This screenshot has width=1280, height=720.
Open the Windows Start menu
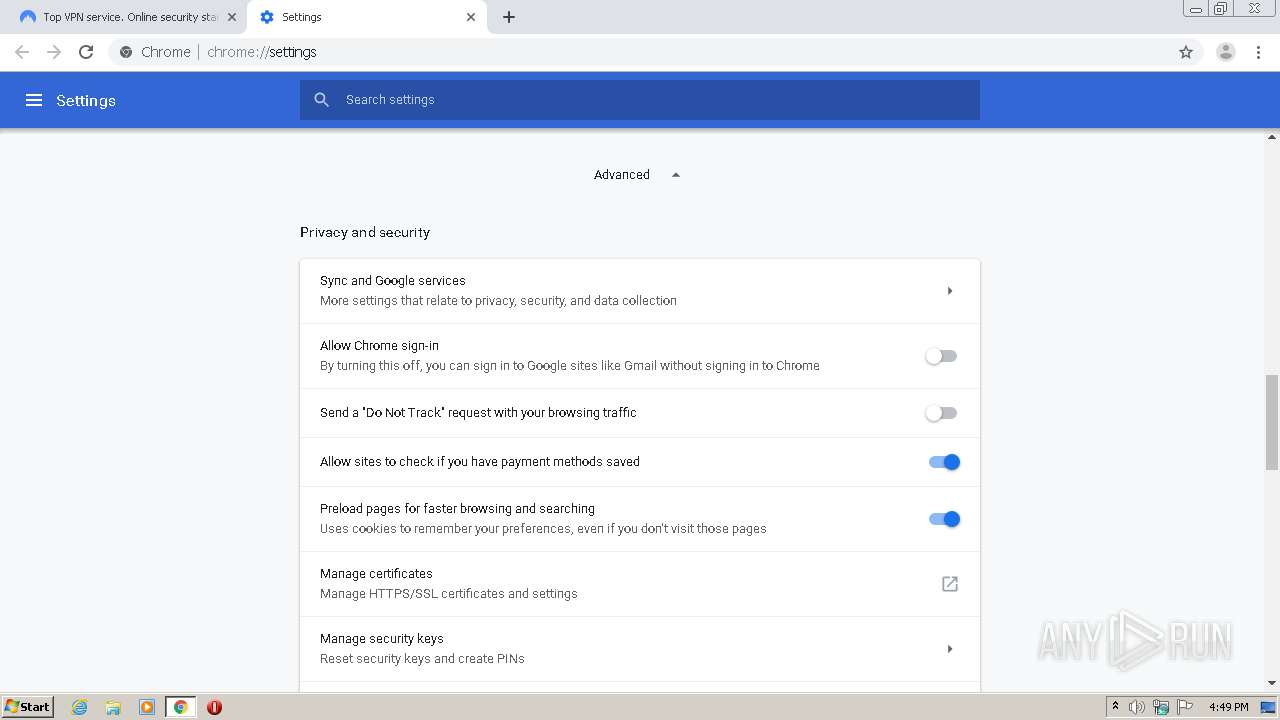tap(27, 707)
